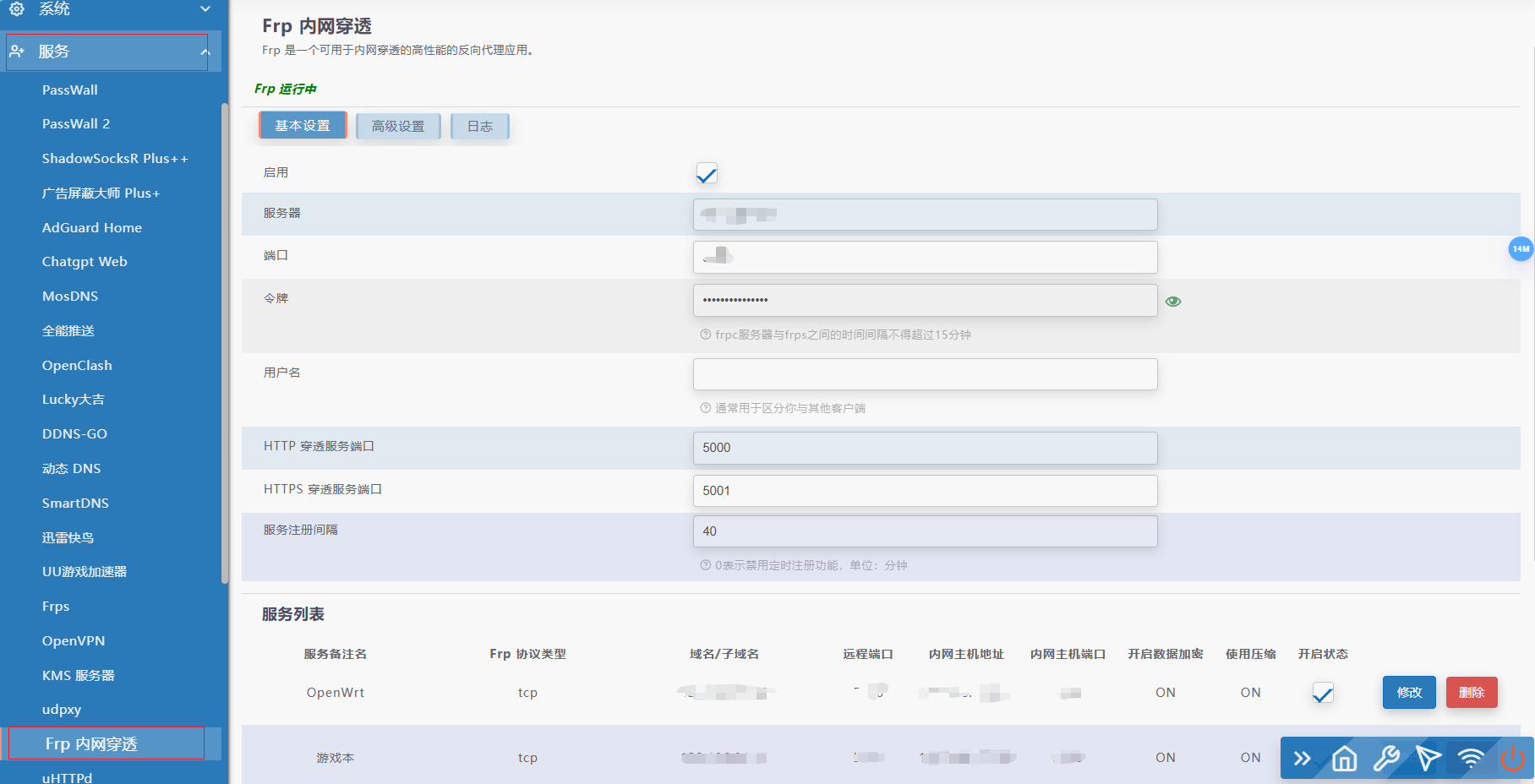The image size is (1535, 784).
Task: Uncheck the 启用 checkbox
Action: coord(707,172)
